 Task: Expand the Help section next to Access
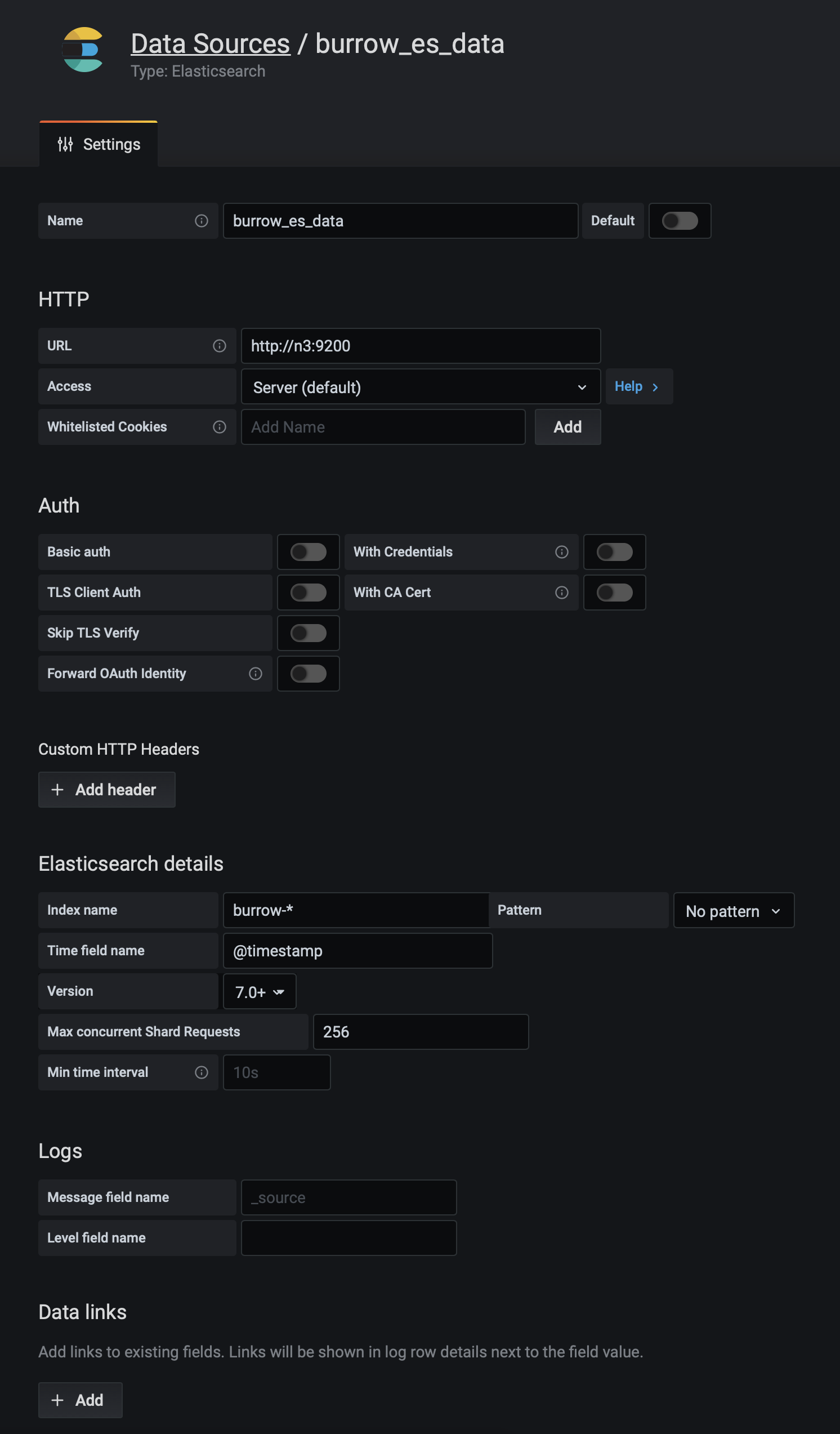coord(639,387)
